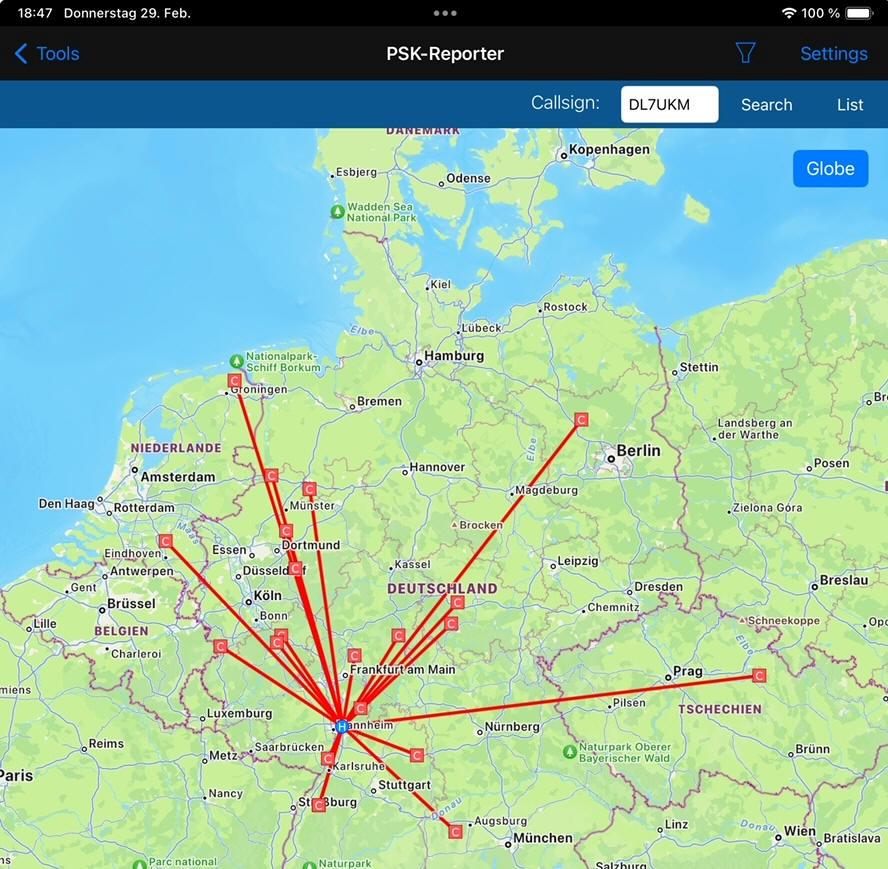The image size is (888, 869).
Task: Tap the Nürnberg city label
Action: tap(512, 727)
